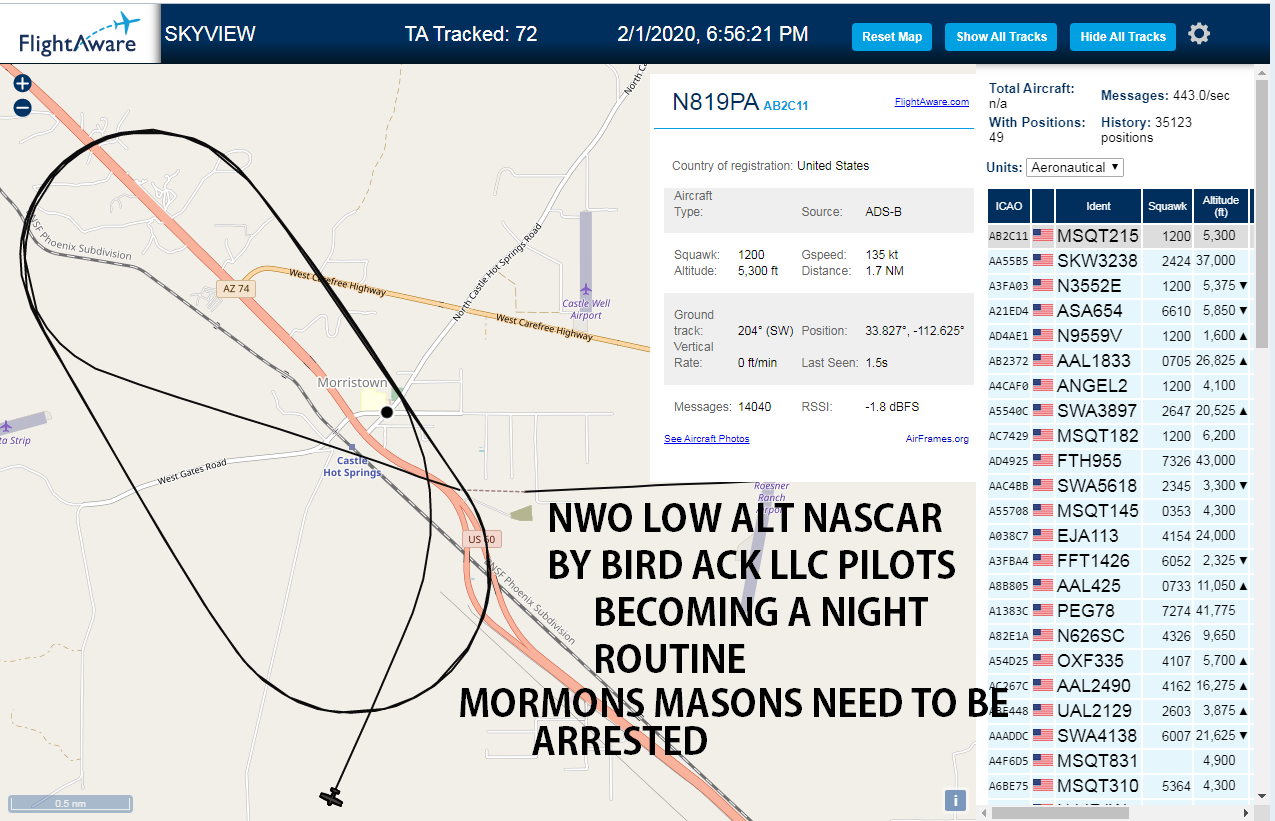The image size is (1275, 821).
Task: Select the SWA5618 aircraft row
Action: [1119, 486]
